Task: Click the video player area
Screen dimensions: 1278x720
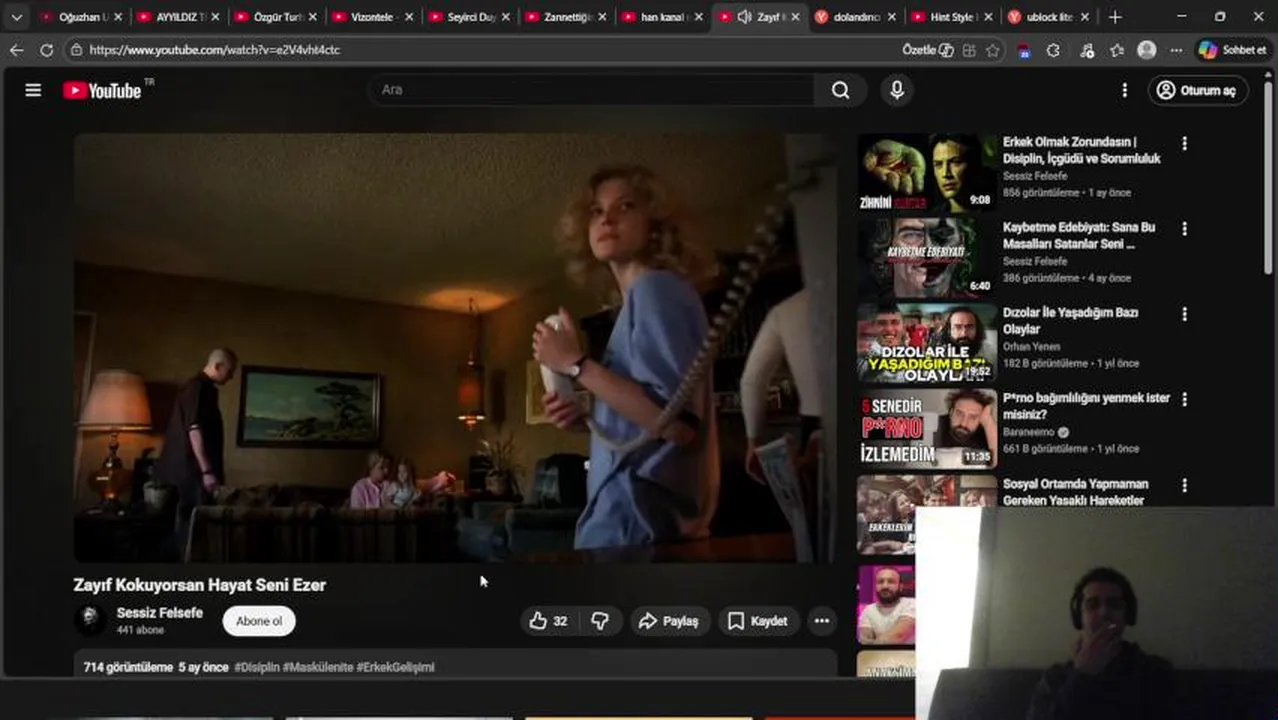Action: [455, 348]
